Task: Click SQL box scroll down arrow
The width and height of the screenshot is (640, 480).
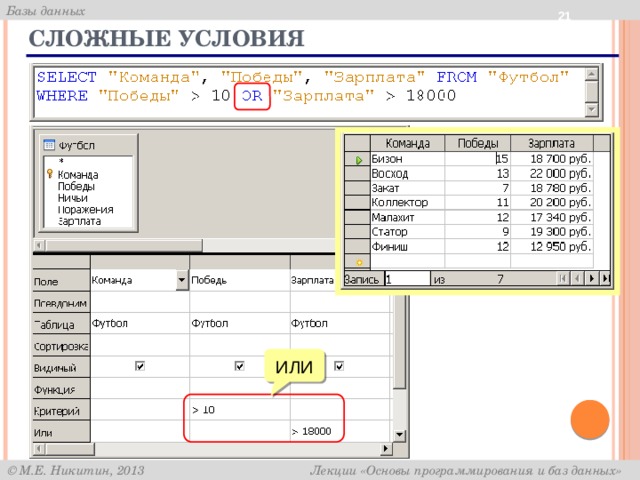Action: pos(591,109)
